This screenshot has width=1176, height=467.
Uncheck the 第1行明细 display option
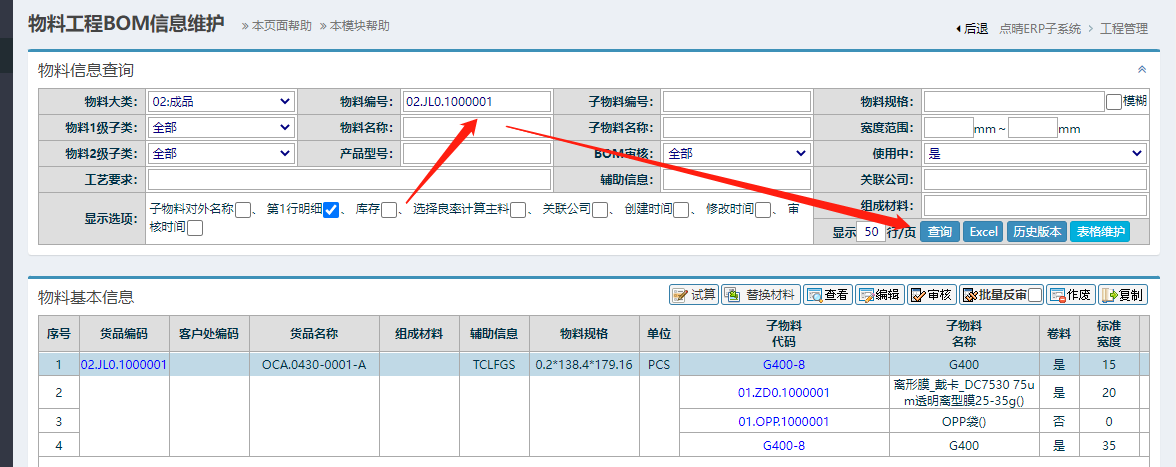point(332,211)
